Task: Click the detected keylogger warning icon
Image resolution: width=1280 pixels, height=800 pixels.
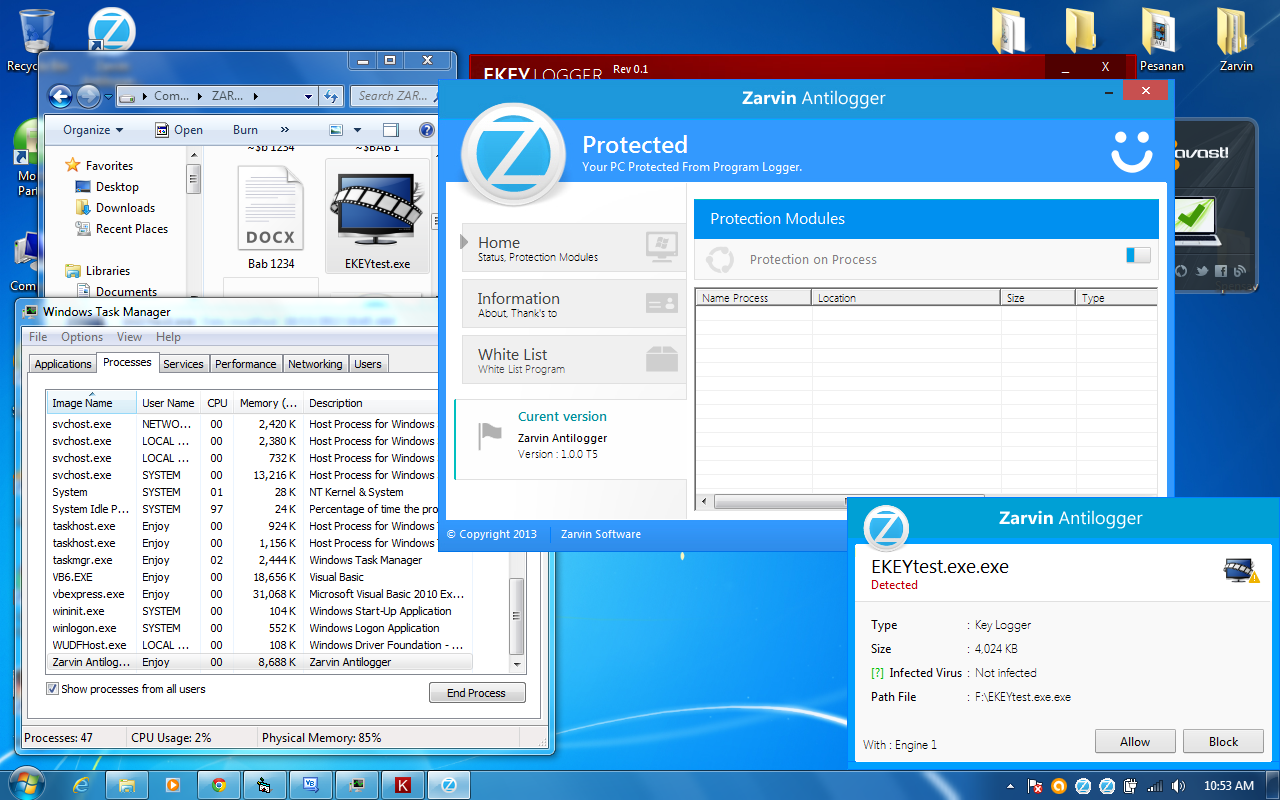Action: [x=1240, y=568]
